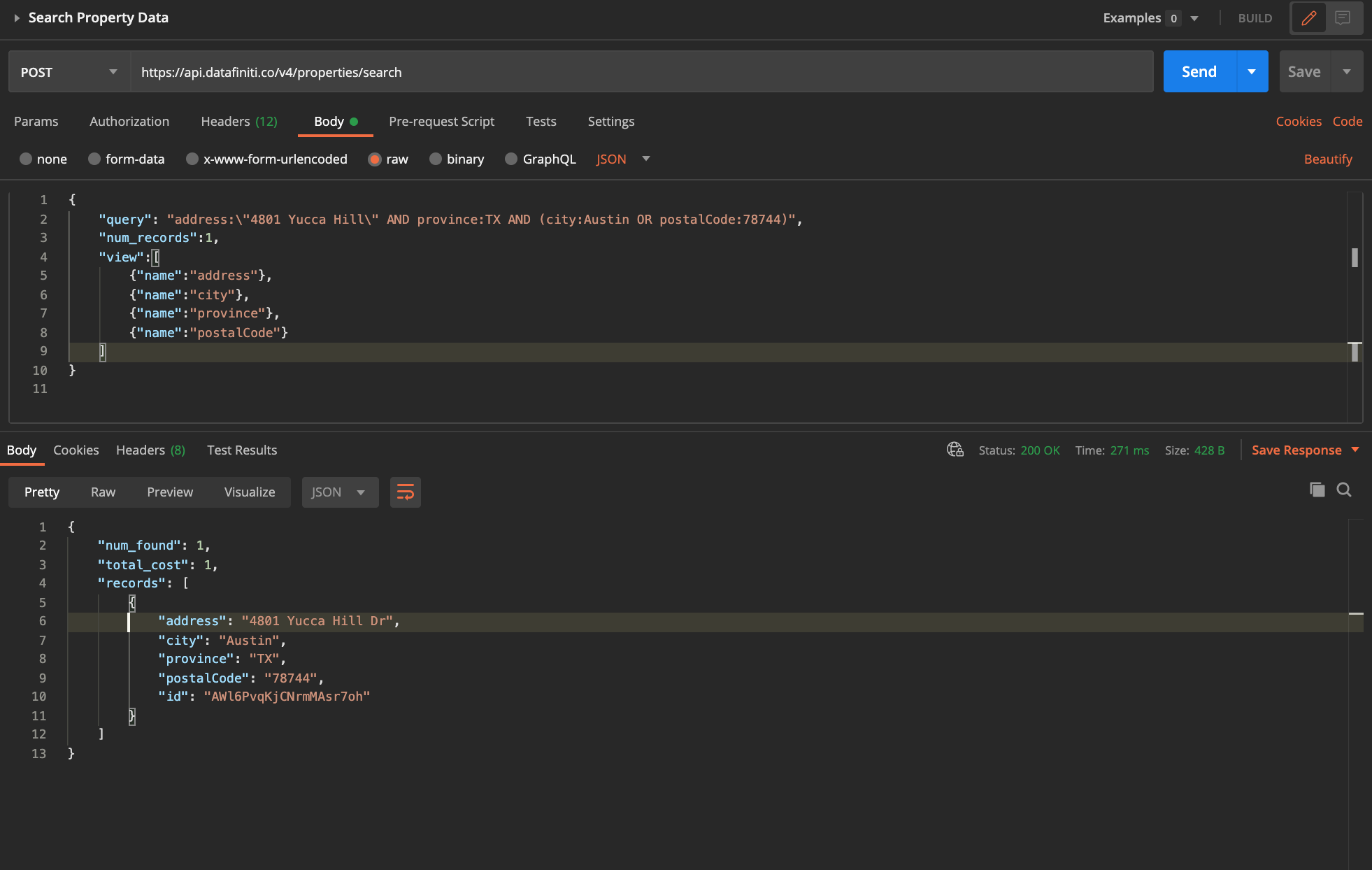Screen dimensions: 1372x870
Task: Select the none body type
Action: pos(26,159)
